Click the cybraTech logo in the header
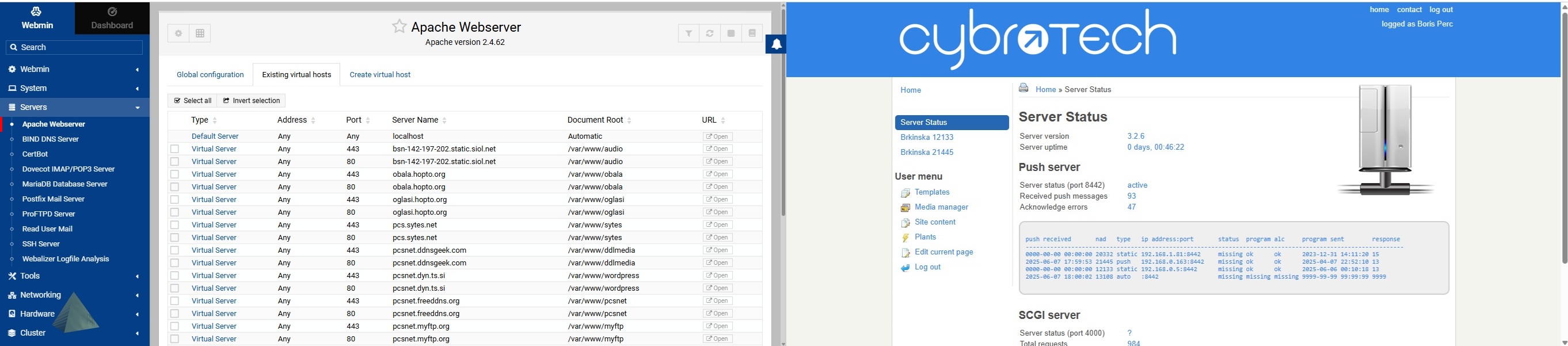Image resolution: width=1568 pixels, height=346 pixels. pos(1038,39)
